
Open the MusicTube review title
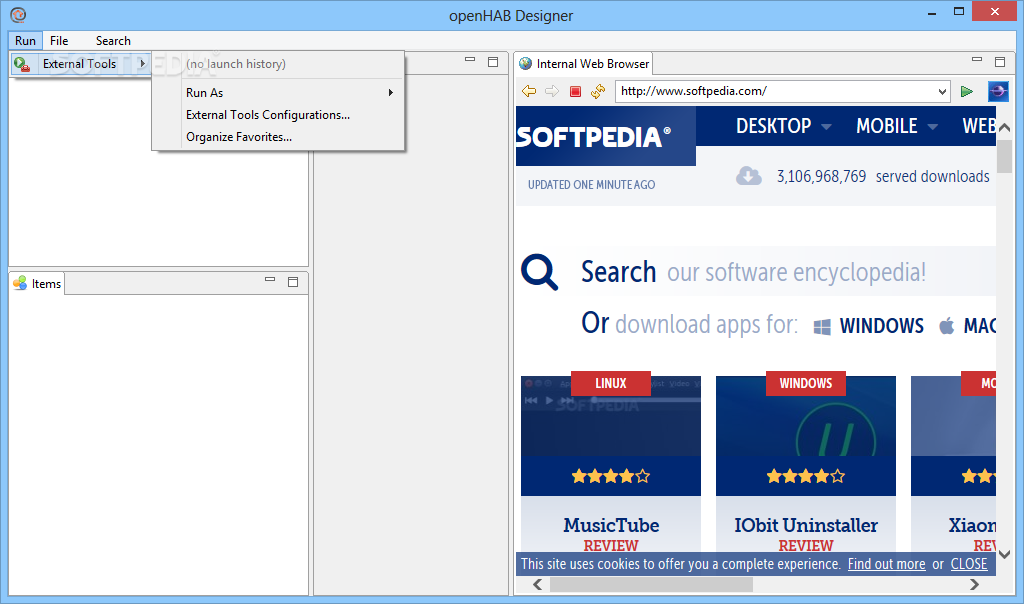(x=611, y=525)
